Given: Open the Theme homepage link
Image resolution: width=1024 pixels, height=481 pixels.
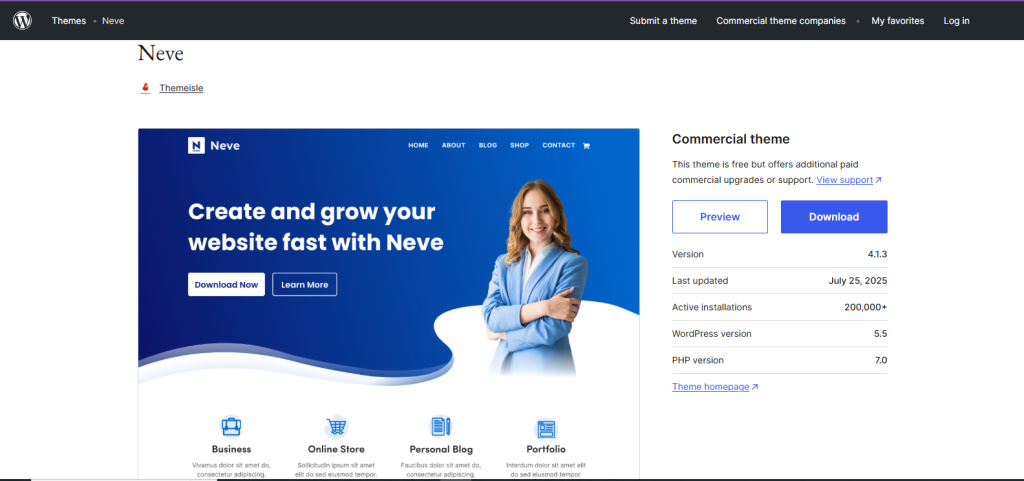Looking at the screenshot, I should click(715, 386).
